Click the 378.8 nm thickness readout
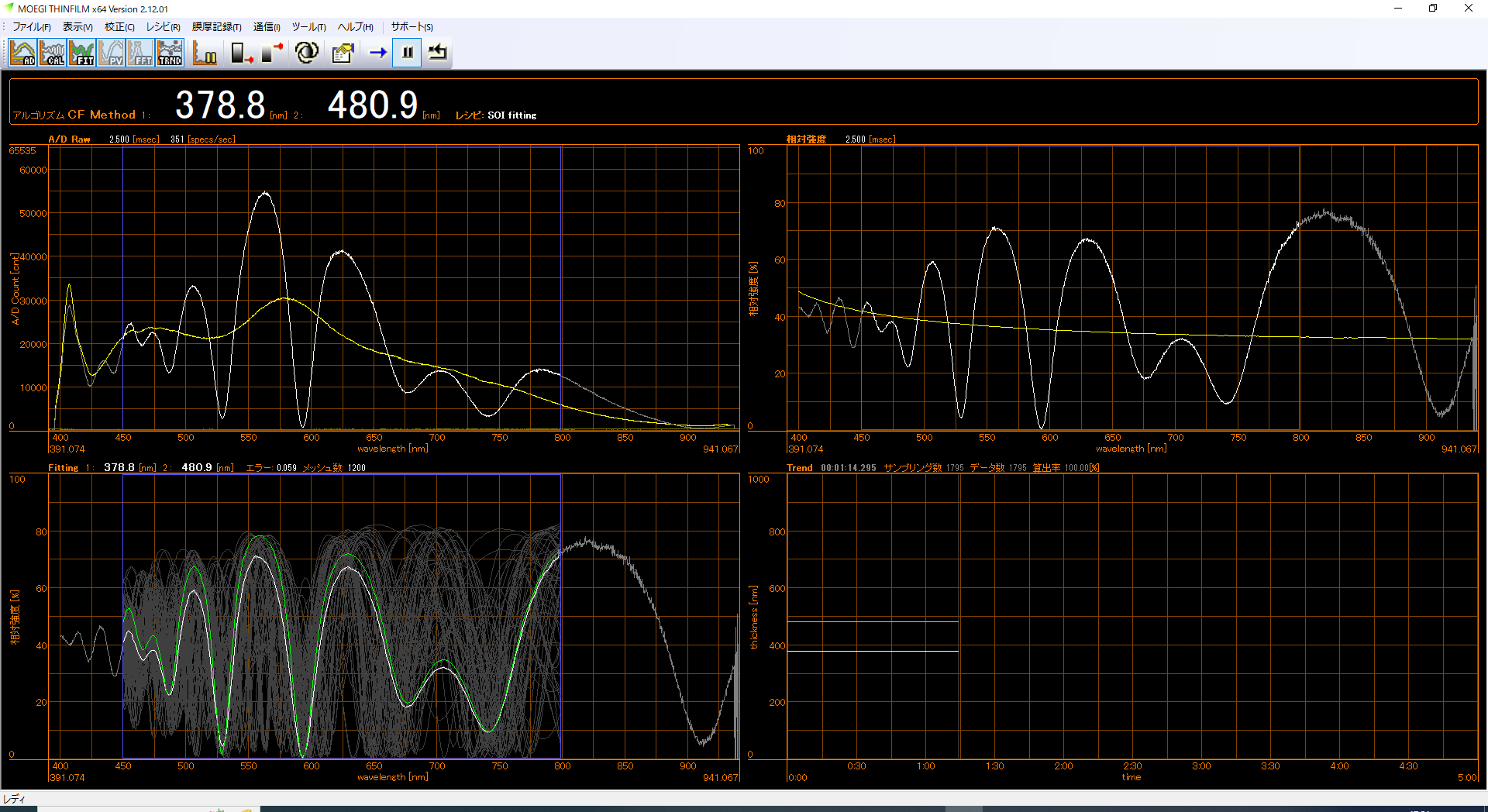The image size is (1488, 812). [220, 105]
